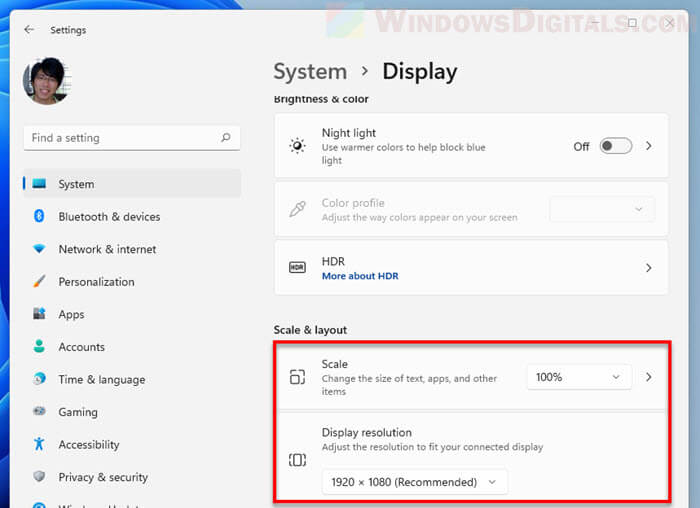Toggle the Night light switch
This screenshot has height=508, width=700.
616,146
